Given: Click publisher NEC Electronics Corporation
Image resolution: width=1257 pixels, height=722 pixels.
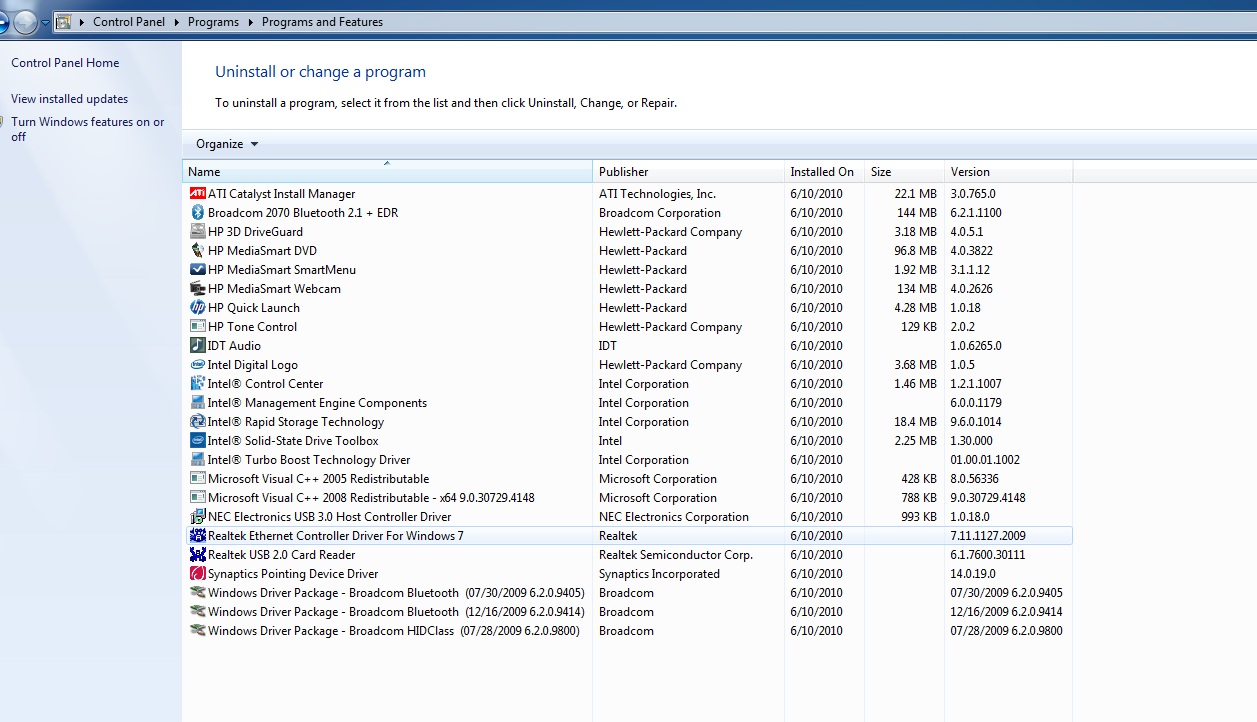Looking at the screenshot, I should [x=674, y=517].
